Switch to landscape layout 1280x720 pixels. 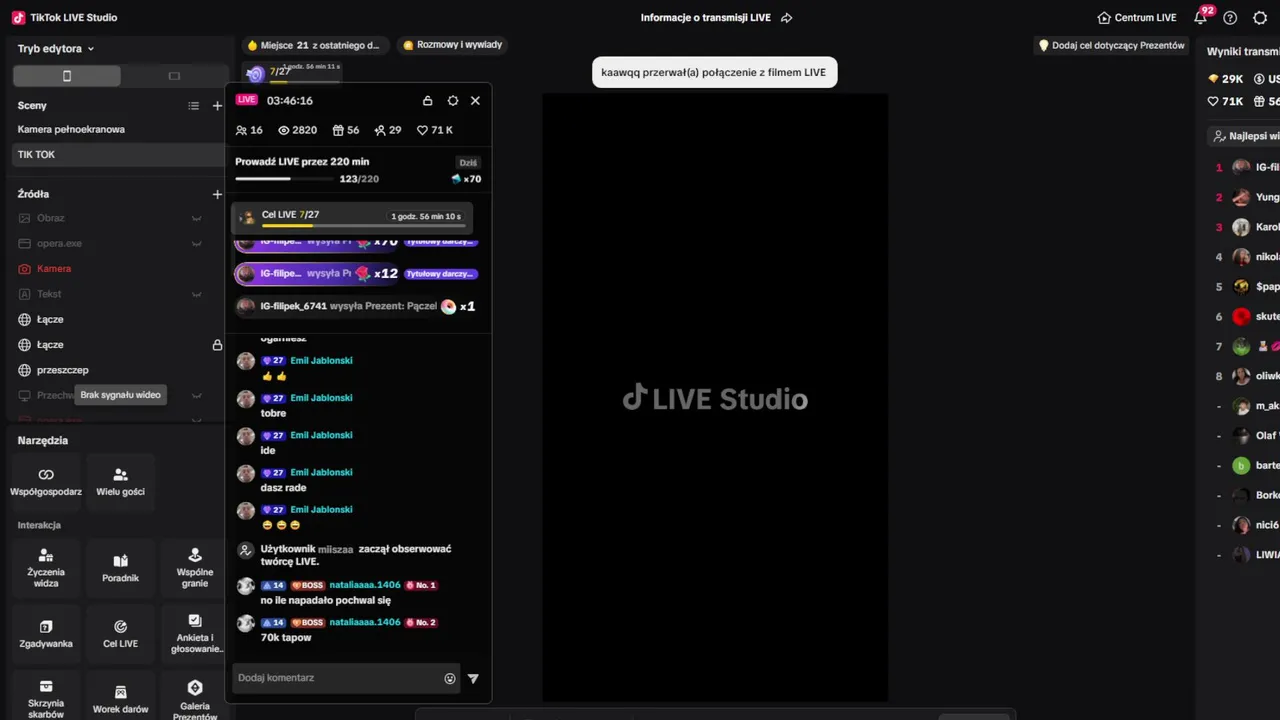pyautogui.click(x=174, y=76)
